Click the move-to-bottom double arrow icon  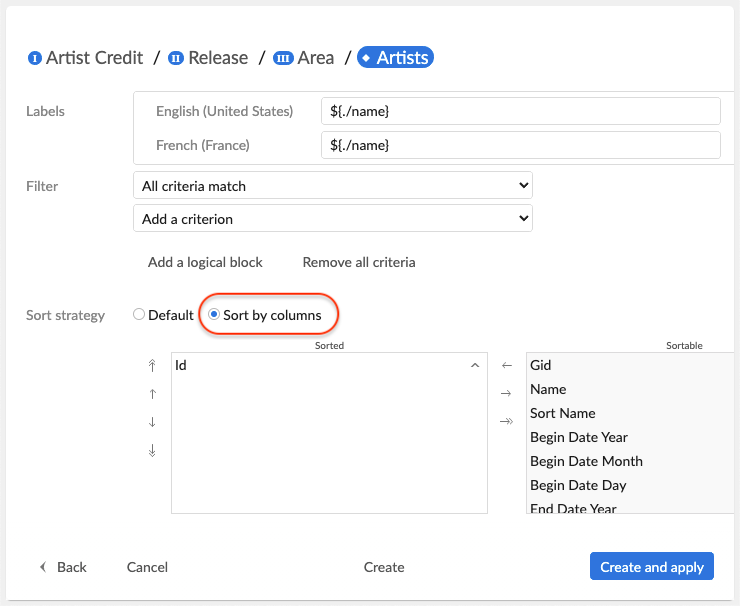[x=152, y=451]
